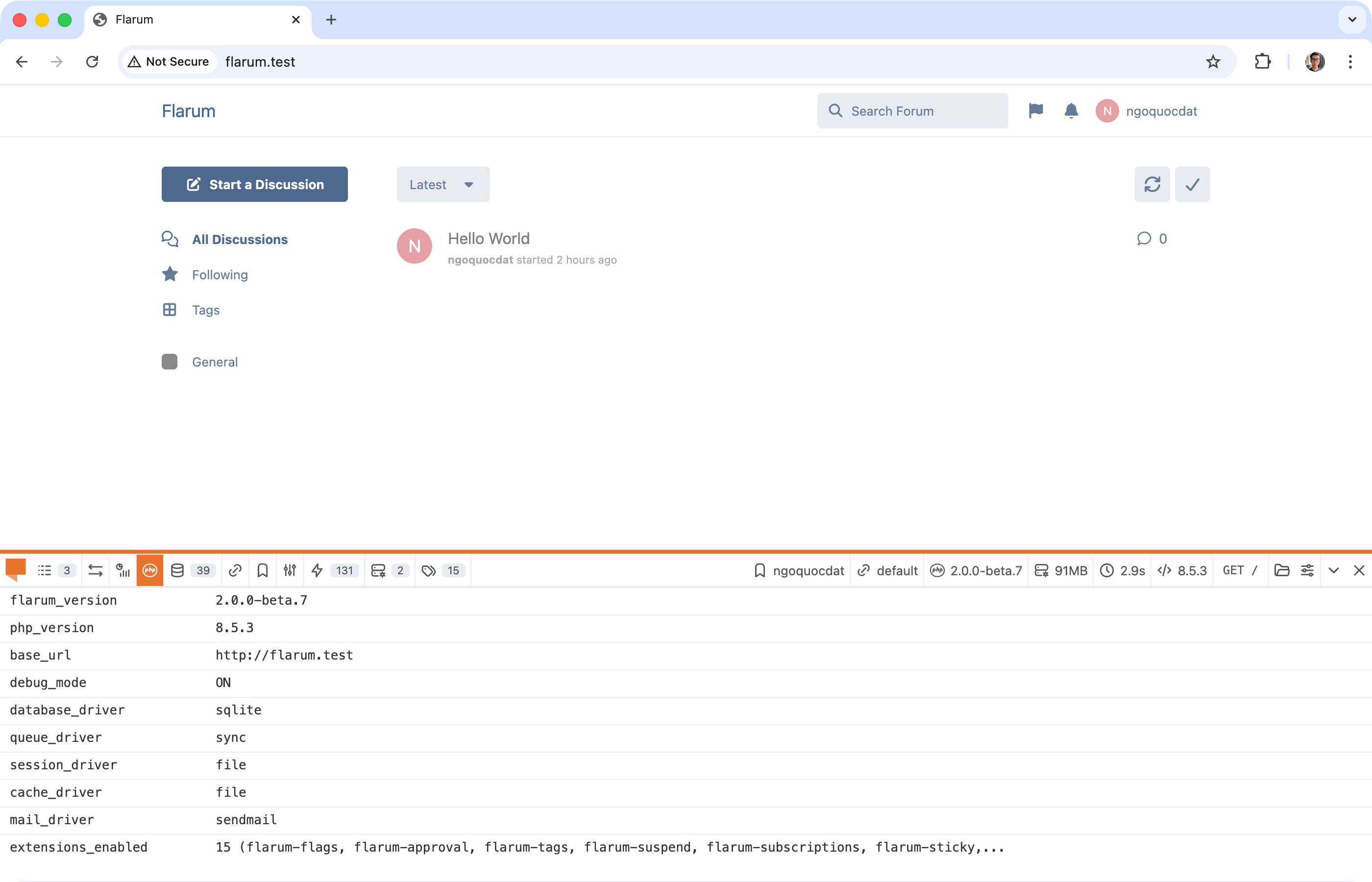Image resolution: width=1372 pixels, height=882 pixels.
Task: Click the Tags grid icon in sidebar
Action: pyautogui.click(x=170, y=310)
